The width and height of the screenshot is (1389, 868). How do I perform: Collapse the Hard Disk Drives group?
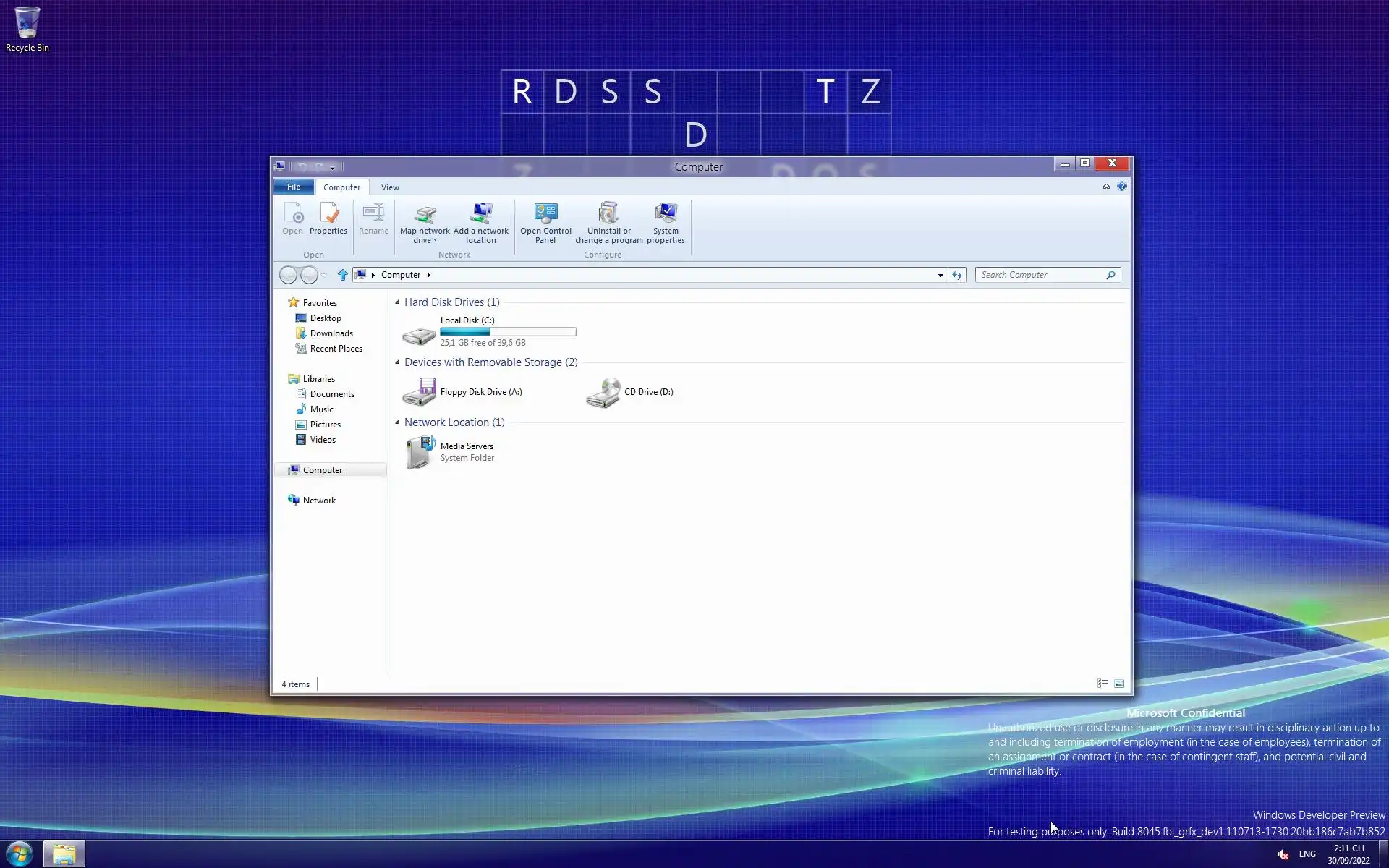pos(397,302)
